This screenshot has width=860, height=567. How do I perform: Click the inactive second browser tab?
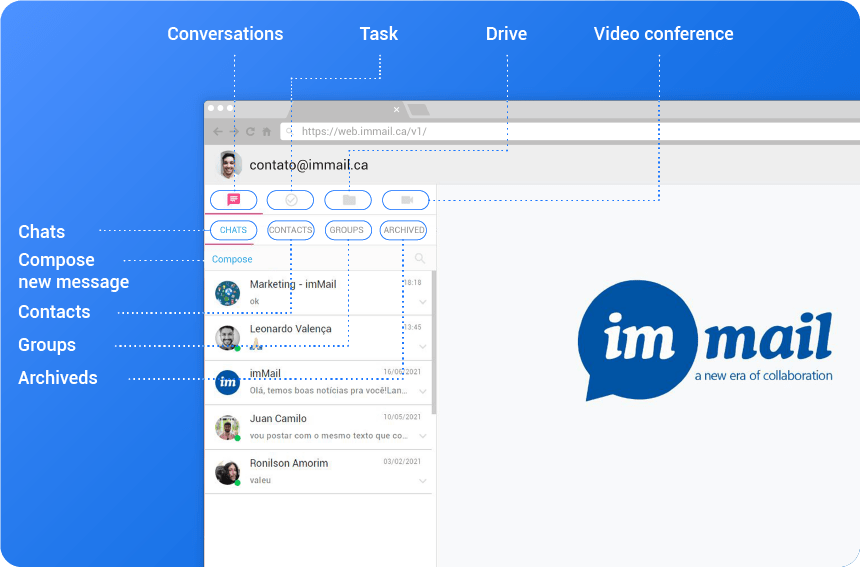[x=418, y=110]
